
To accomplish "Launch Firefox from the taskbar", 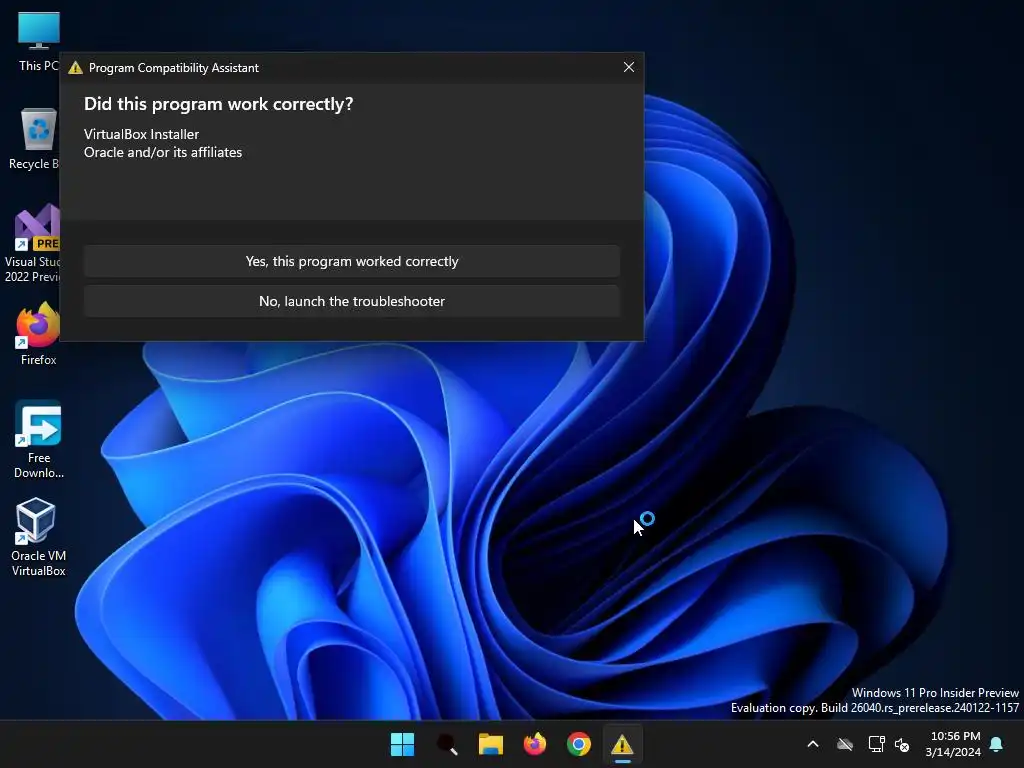I will 535,744.
